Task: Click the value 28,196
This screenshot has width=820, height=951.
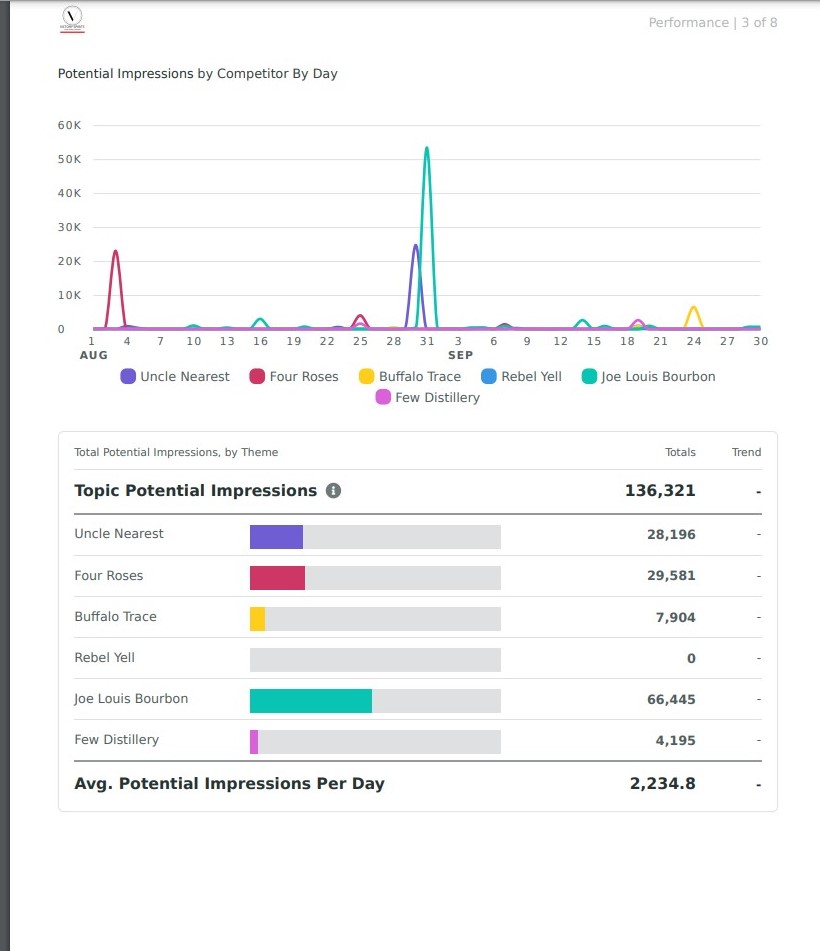Action: tap(671, 534)
